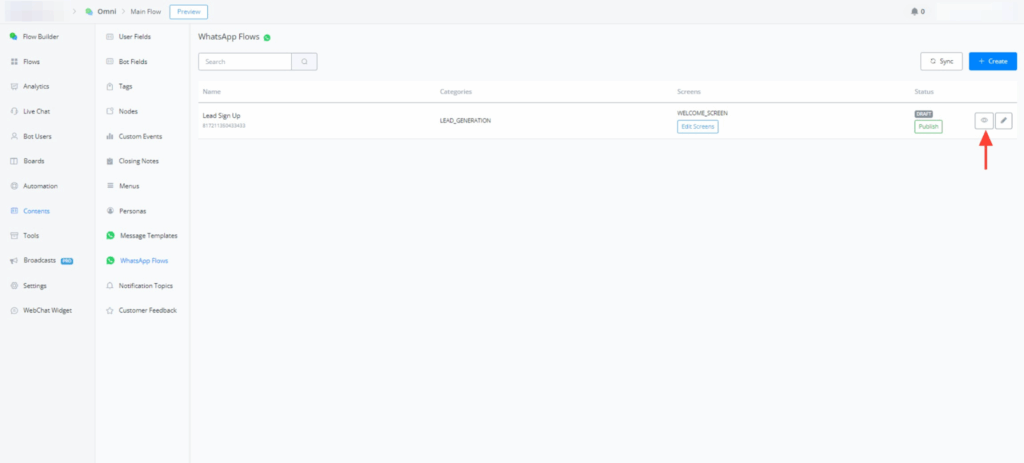Click the eye icon to preview Lead Sign Up

(984, 121)
